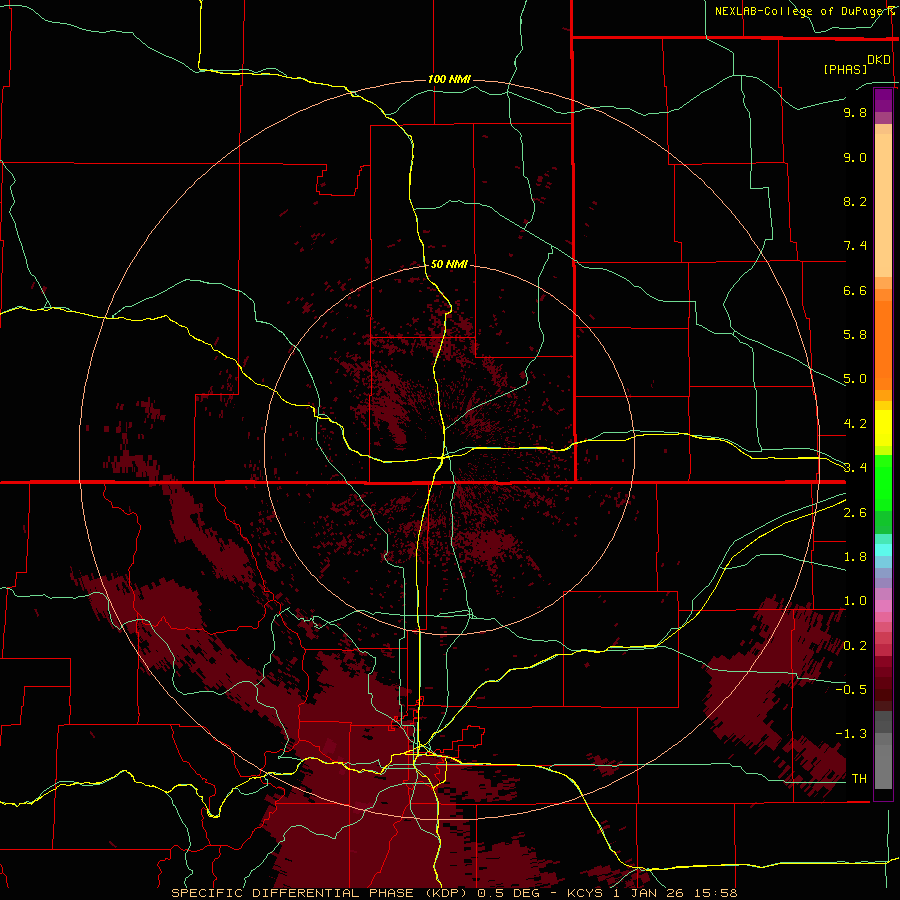Click the cyan color band in legend

pos(883,550)
